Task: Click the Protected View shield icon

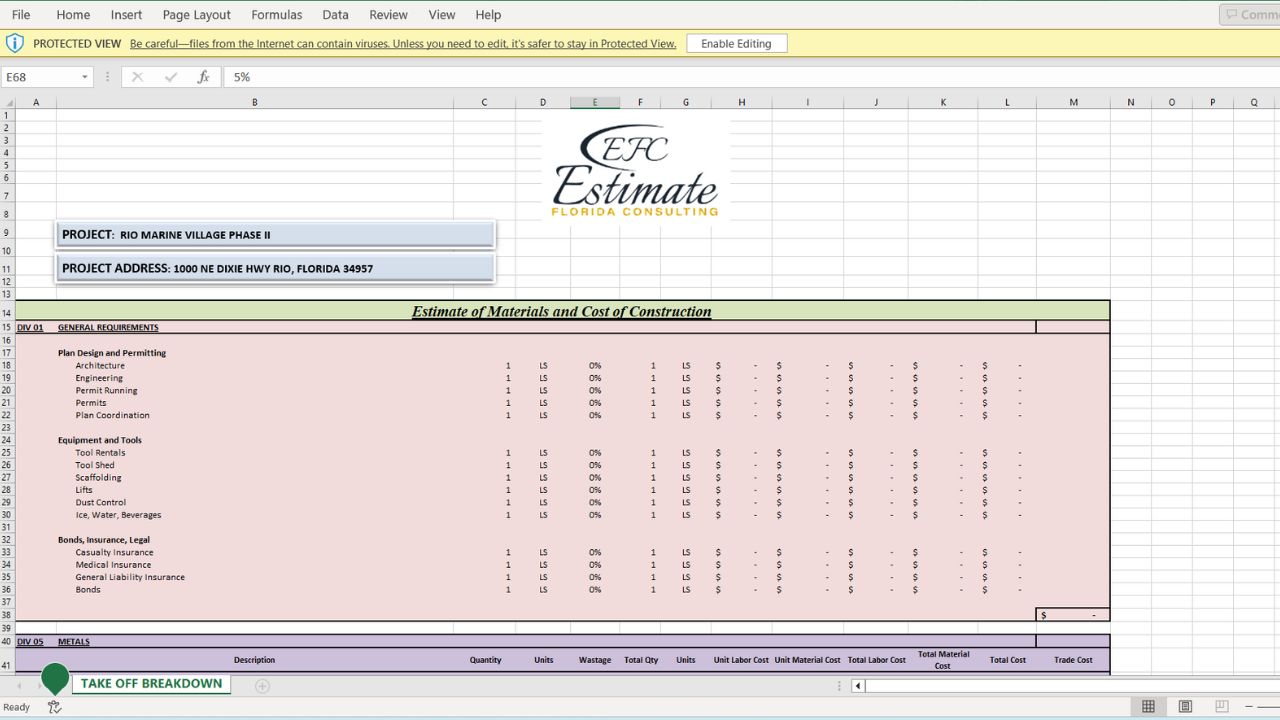Action: [14, 43]
